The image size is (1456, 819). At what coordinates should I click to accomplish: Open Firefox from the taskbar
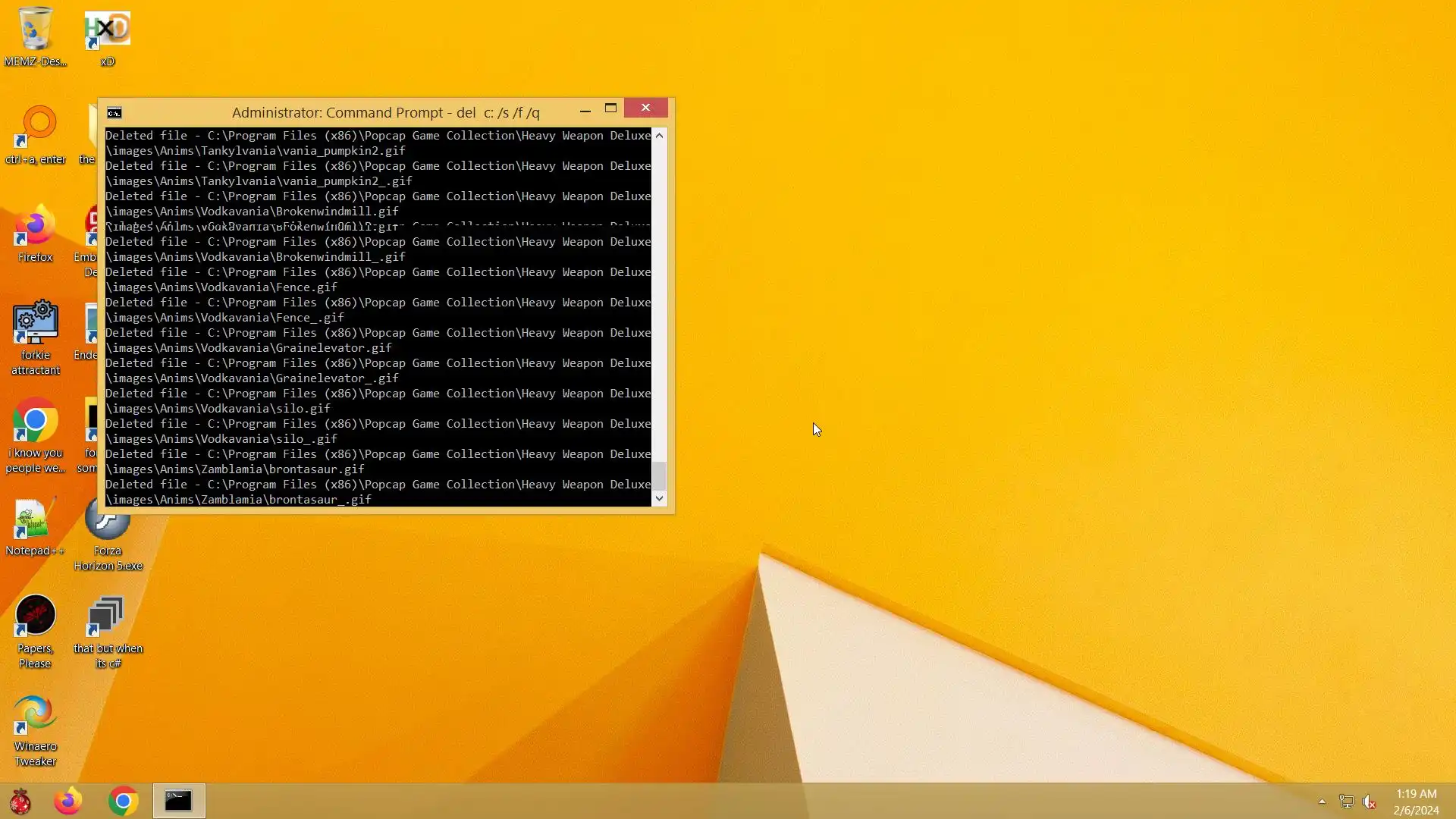68,802
